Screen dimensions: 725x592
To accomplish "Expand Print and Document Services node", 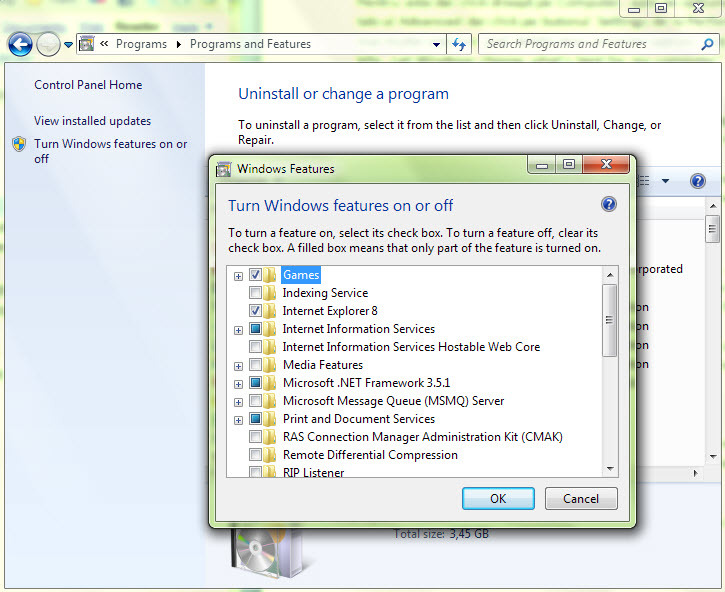I will point(238,420).
